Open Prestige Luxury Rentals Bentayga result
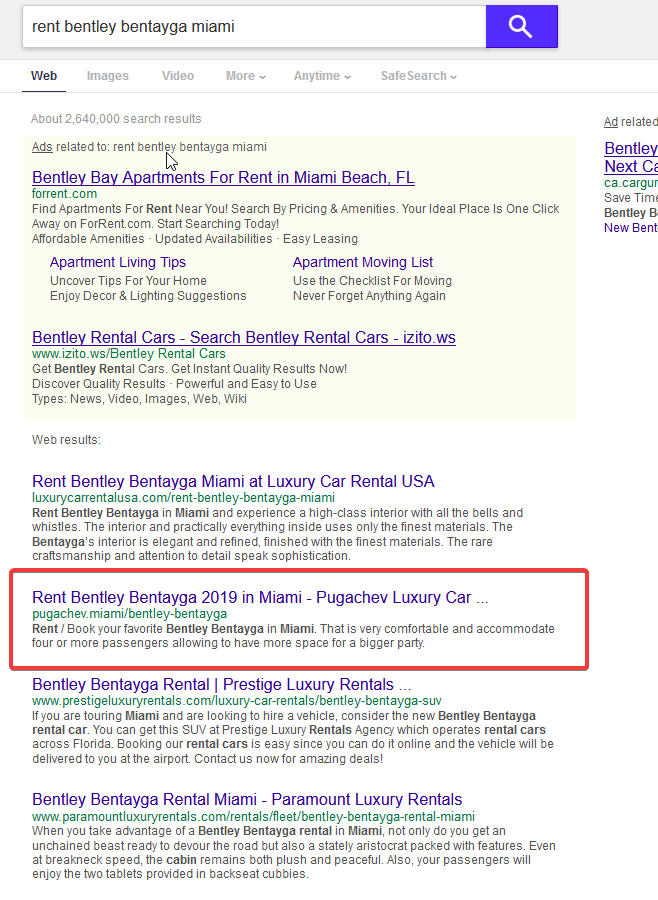 222,685
